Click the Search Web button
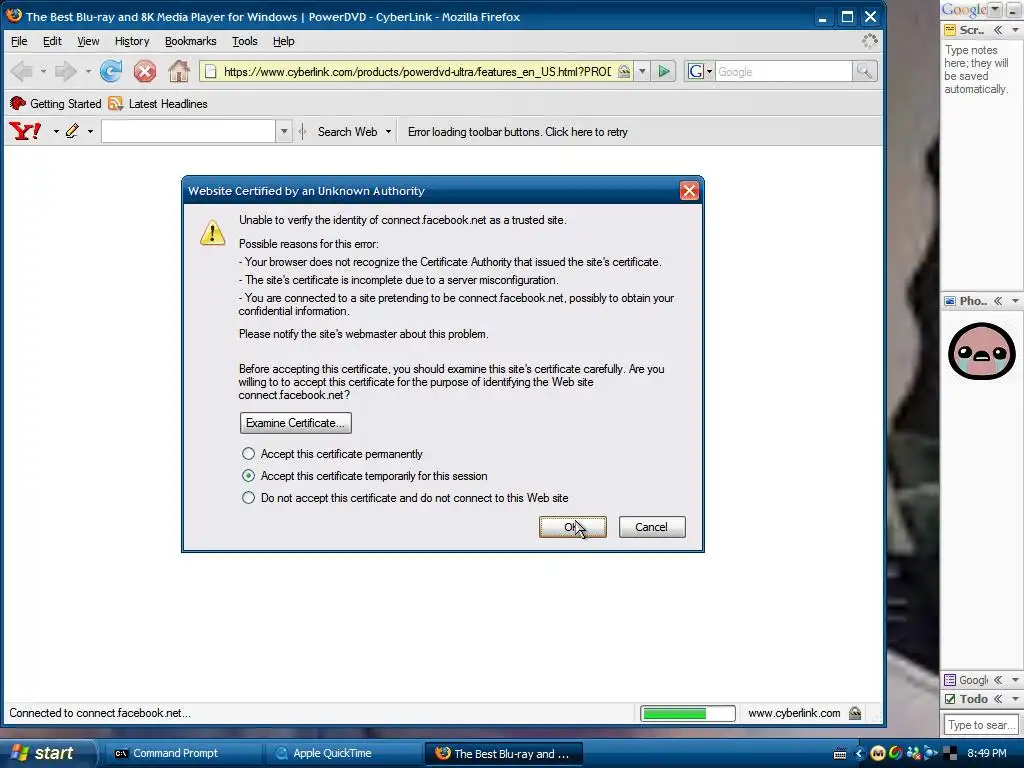 347,132
